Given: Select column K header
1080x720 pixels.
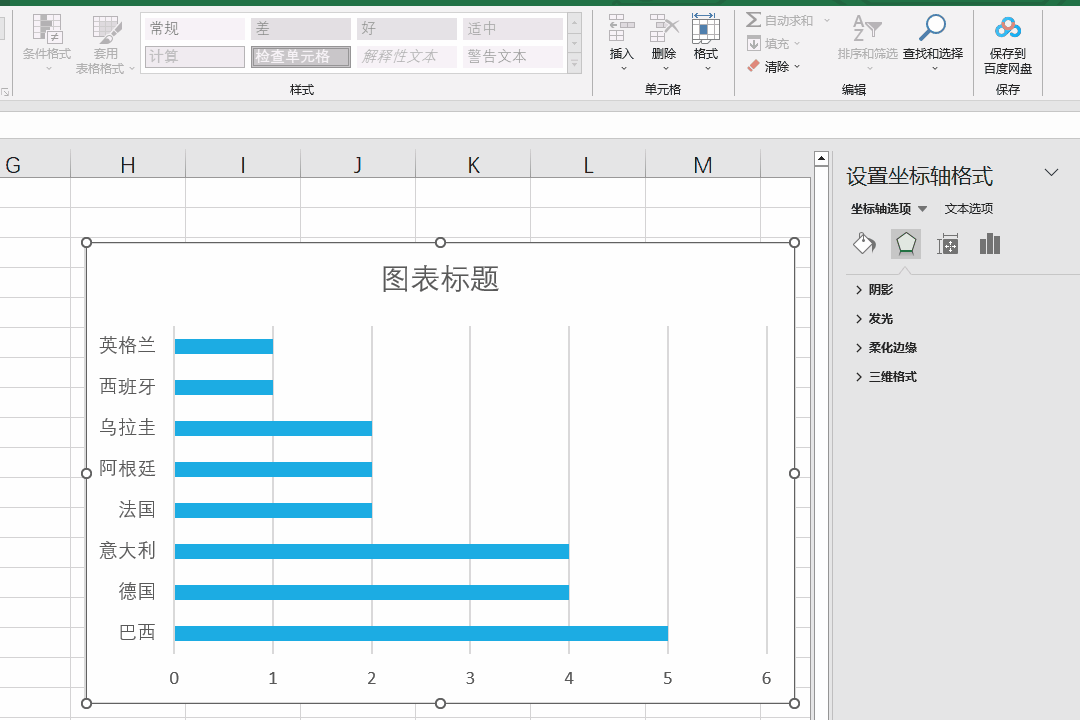Looking at the screenshot, I should [x=473, y=165].
